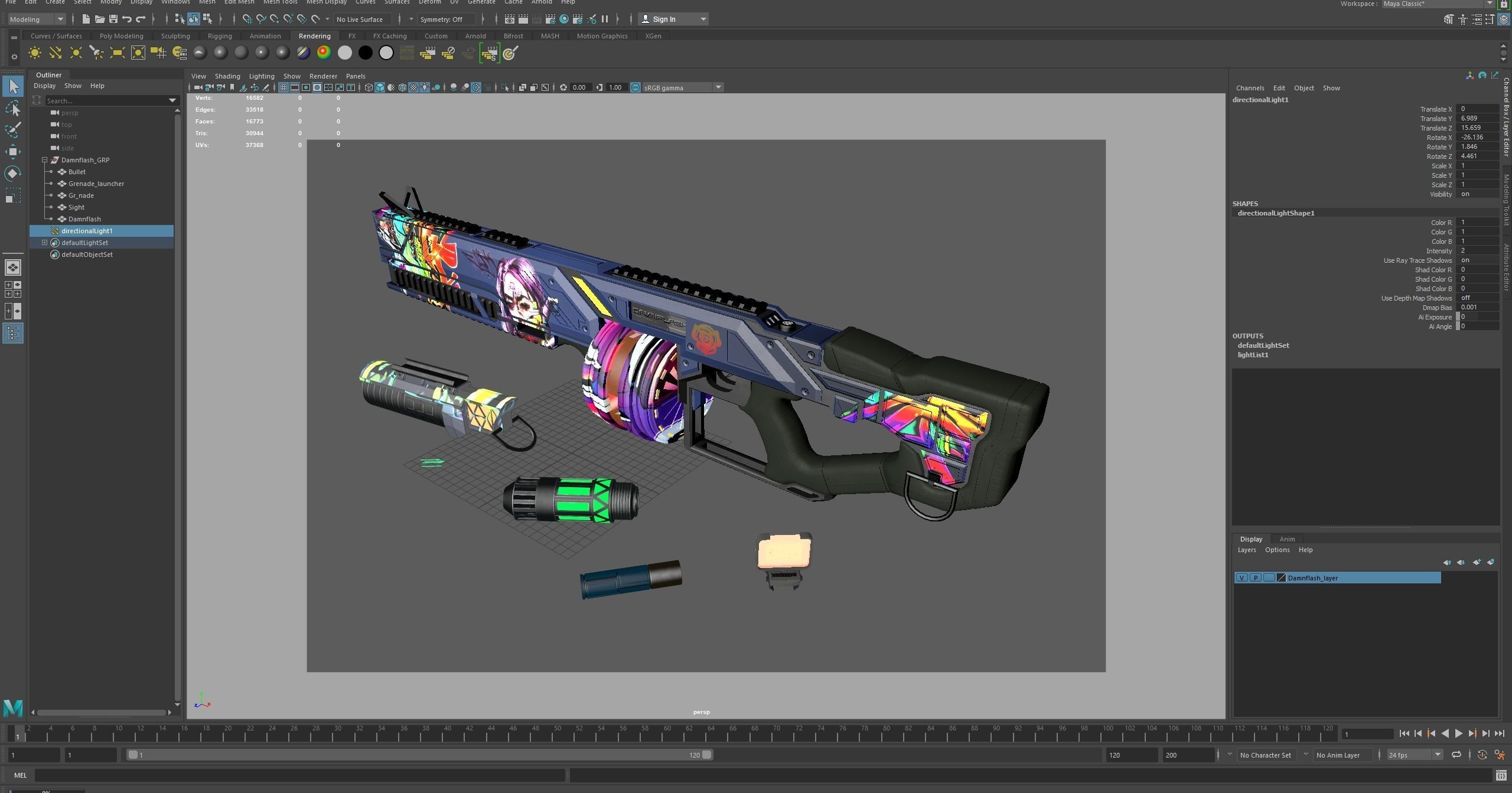Toggle use all lights in viewport
Viewport: 1512px width, 793px height.
(x=425, y=87)
